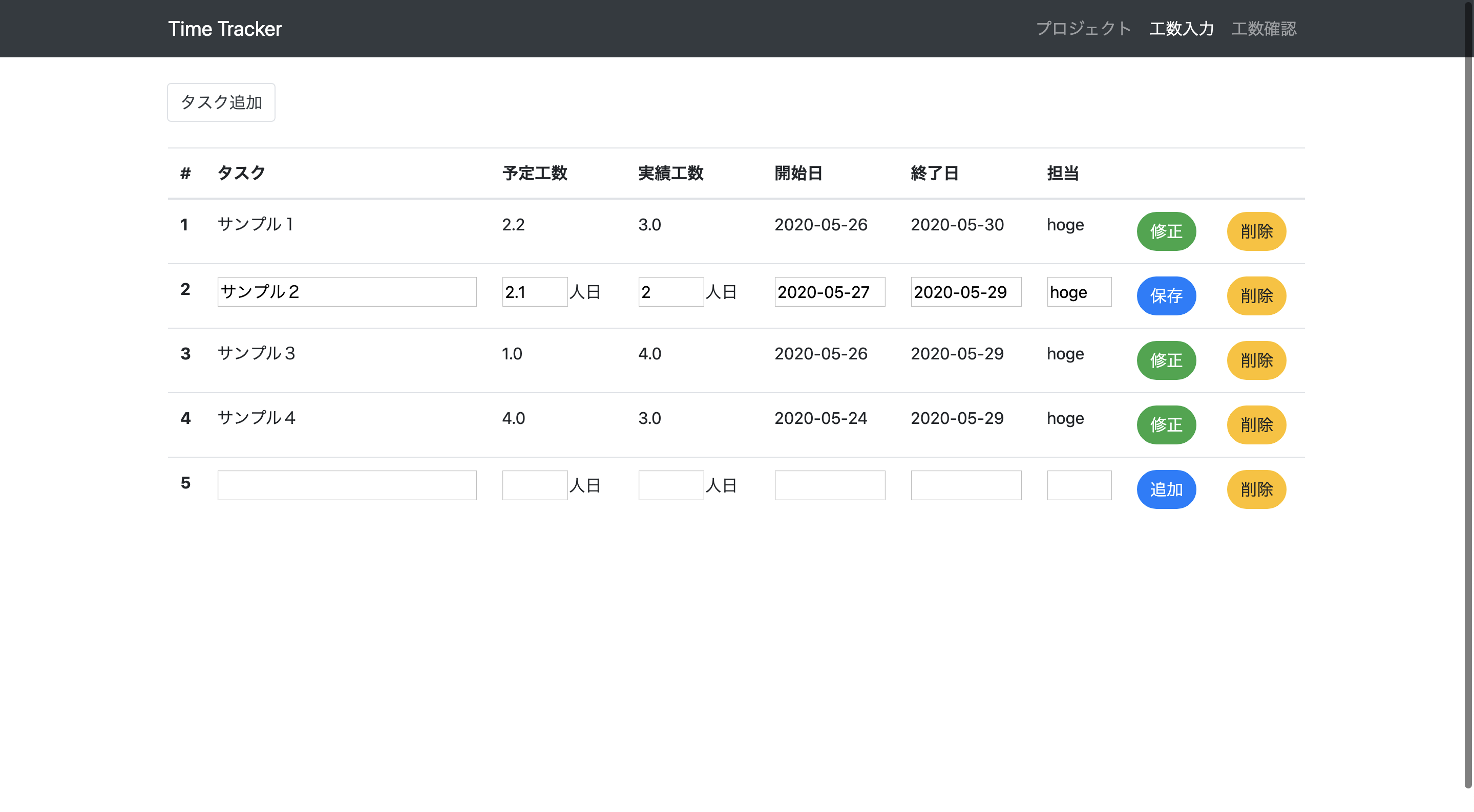
Task: Click 削除 button in row 5
Action: click(1256, 489)
